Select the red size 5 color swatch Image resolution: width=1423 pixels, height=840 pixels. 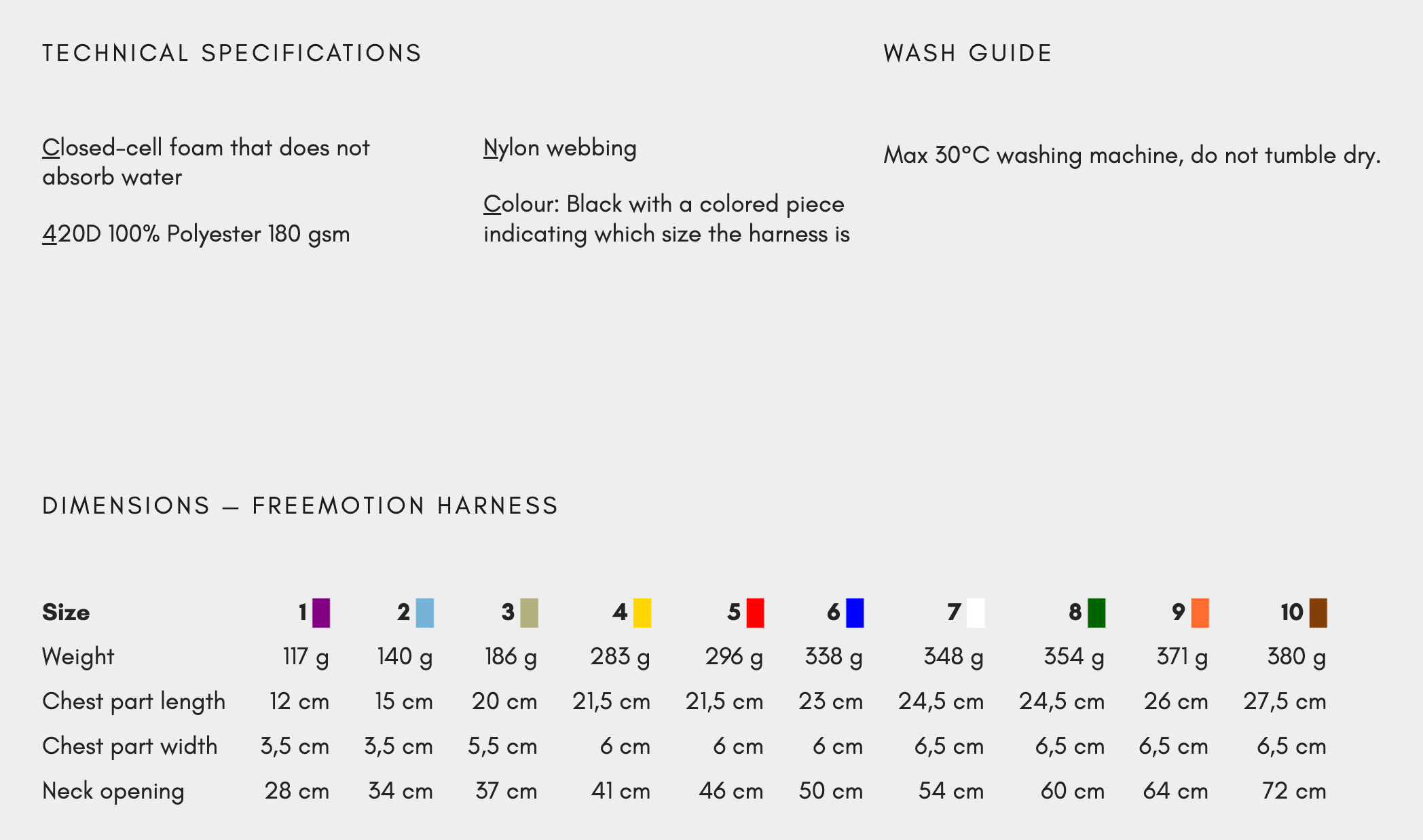[x=755, y=613]
